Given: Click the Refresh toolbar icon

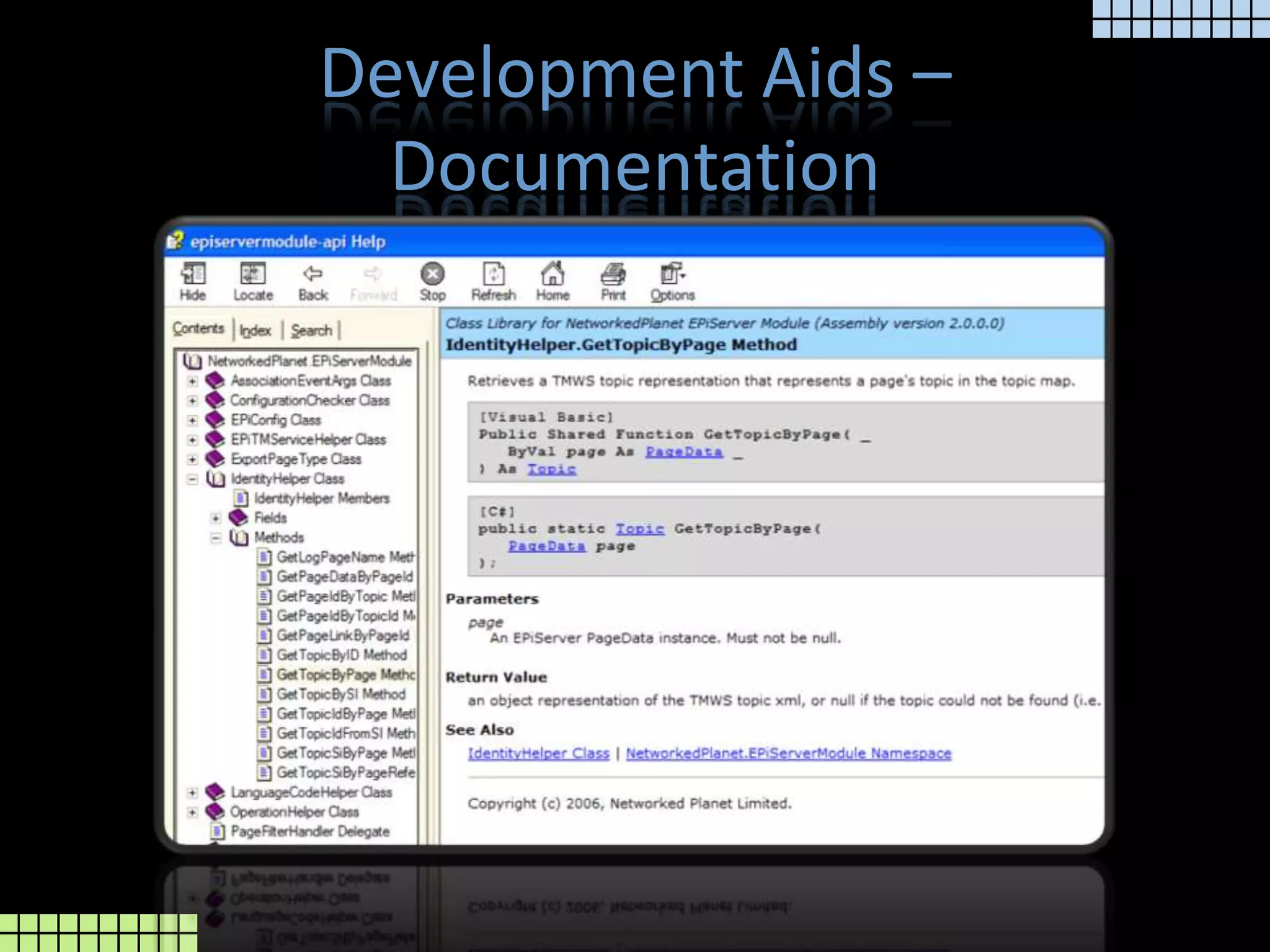Looking at the screenshot, I should tap(494, 274).
